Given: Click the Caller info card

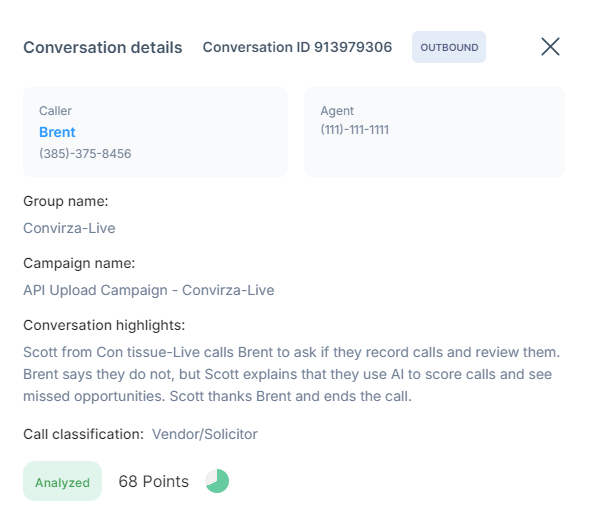Looking at the screenshot, I should 156,132.
